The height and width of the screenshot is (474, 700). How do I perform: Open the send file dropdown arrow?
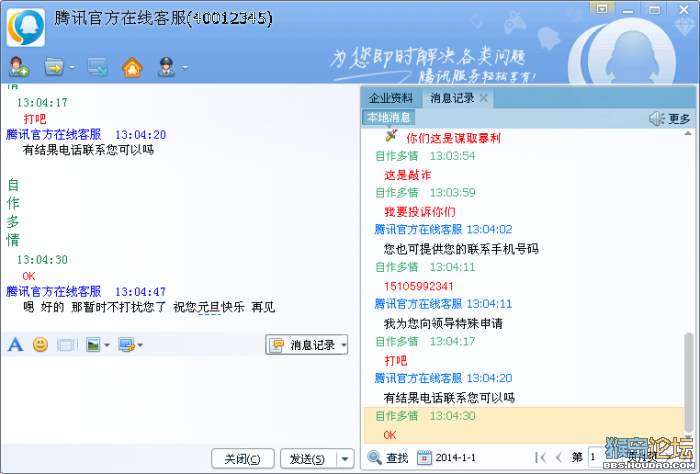(x=72, y=68)
